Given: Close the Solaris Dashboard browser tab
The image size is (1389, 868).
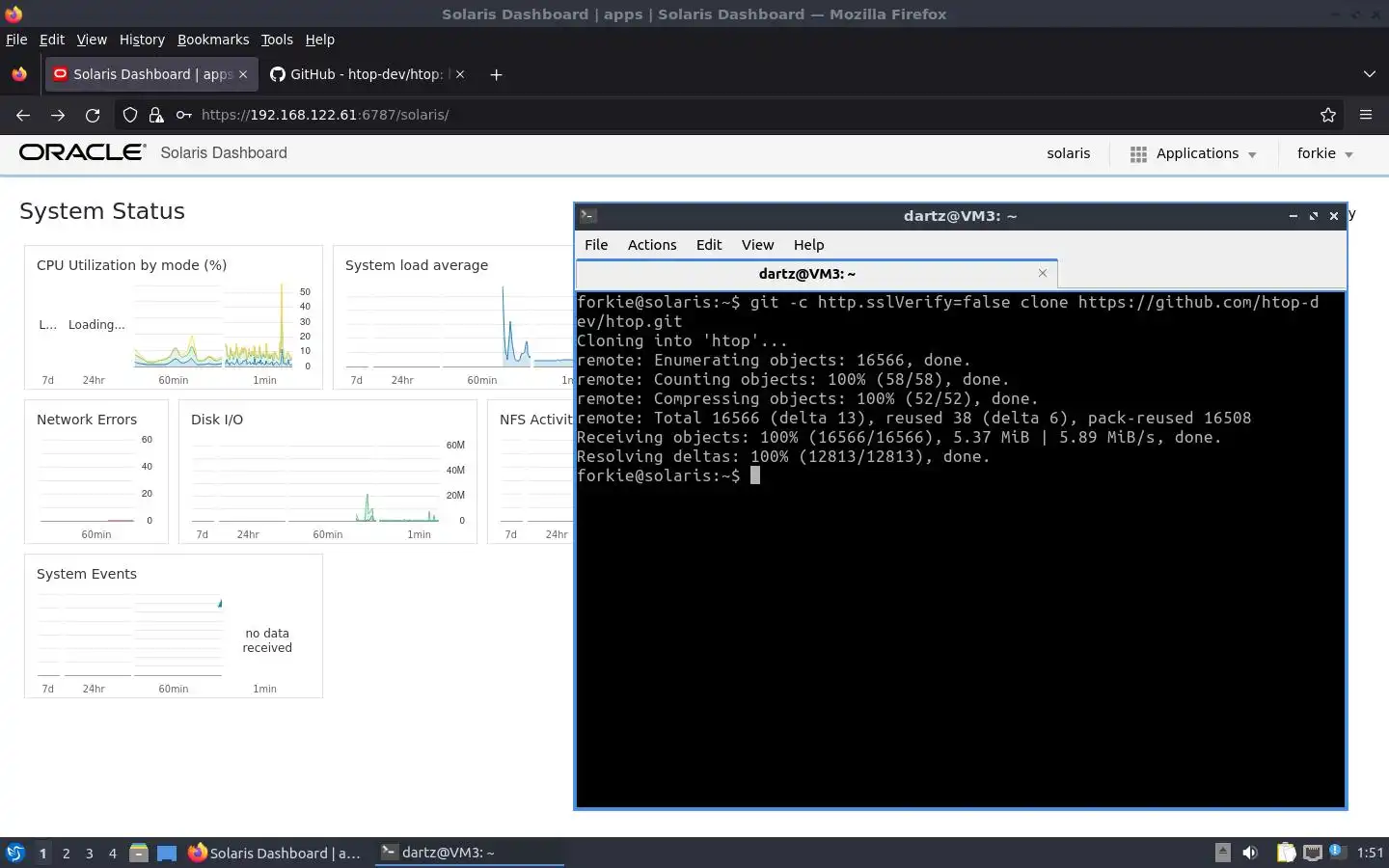Looking at the screenshot, I should (x=243, y=74).
